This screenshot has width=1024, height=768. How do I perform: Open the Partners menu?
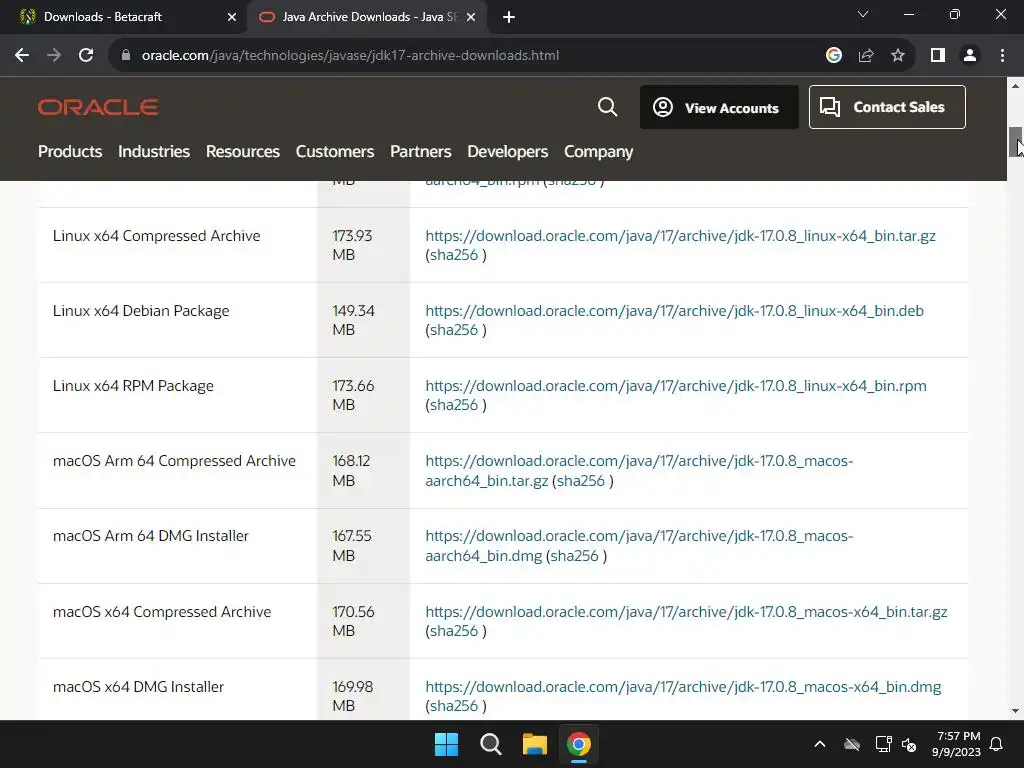pyautogui.click(x=421, y=152)
